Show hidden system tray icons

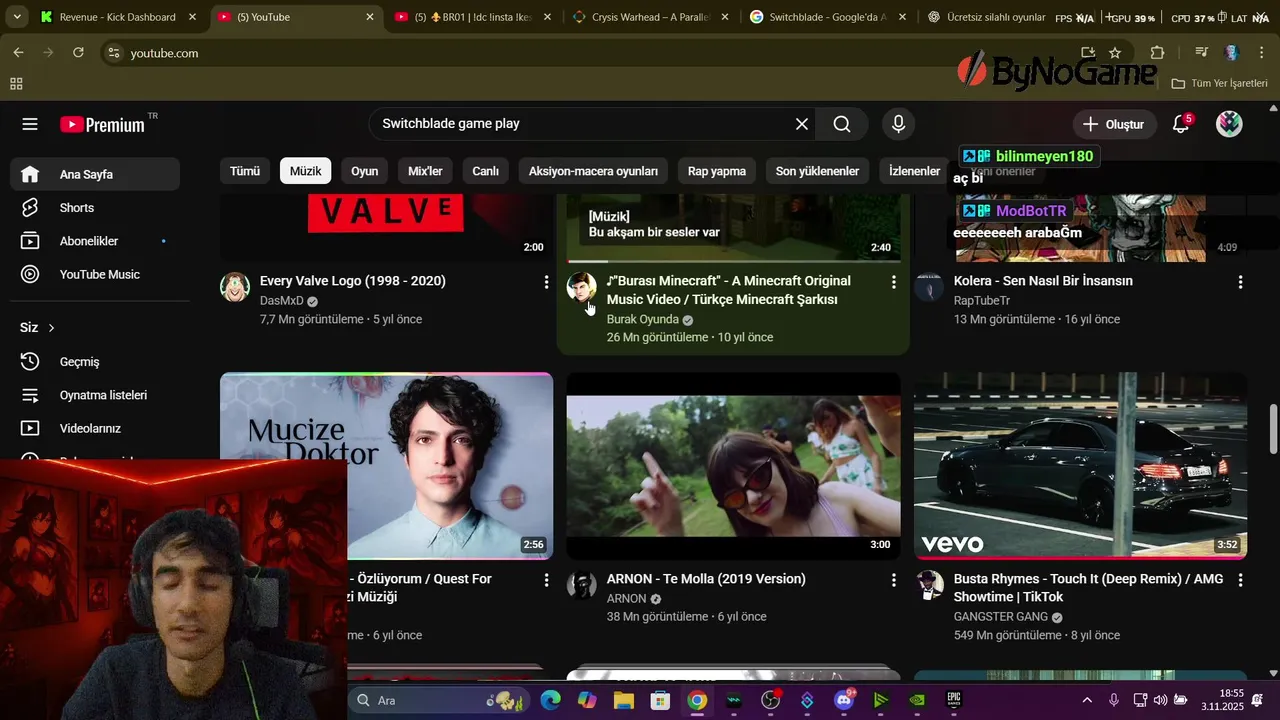coord(1087,700)
